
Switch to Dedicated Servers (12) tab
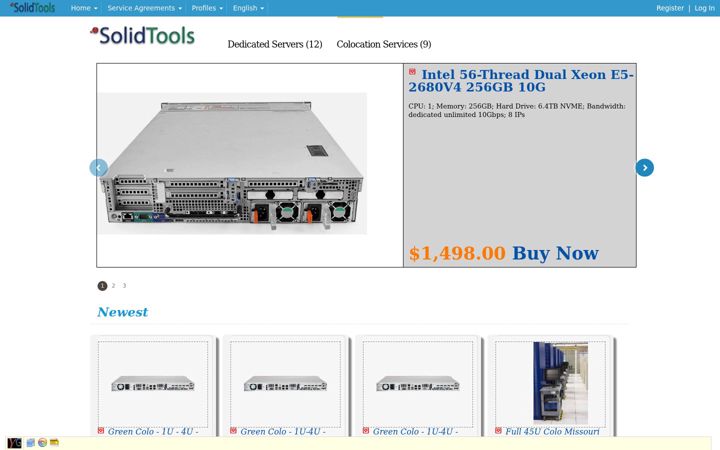pos(275,44)
